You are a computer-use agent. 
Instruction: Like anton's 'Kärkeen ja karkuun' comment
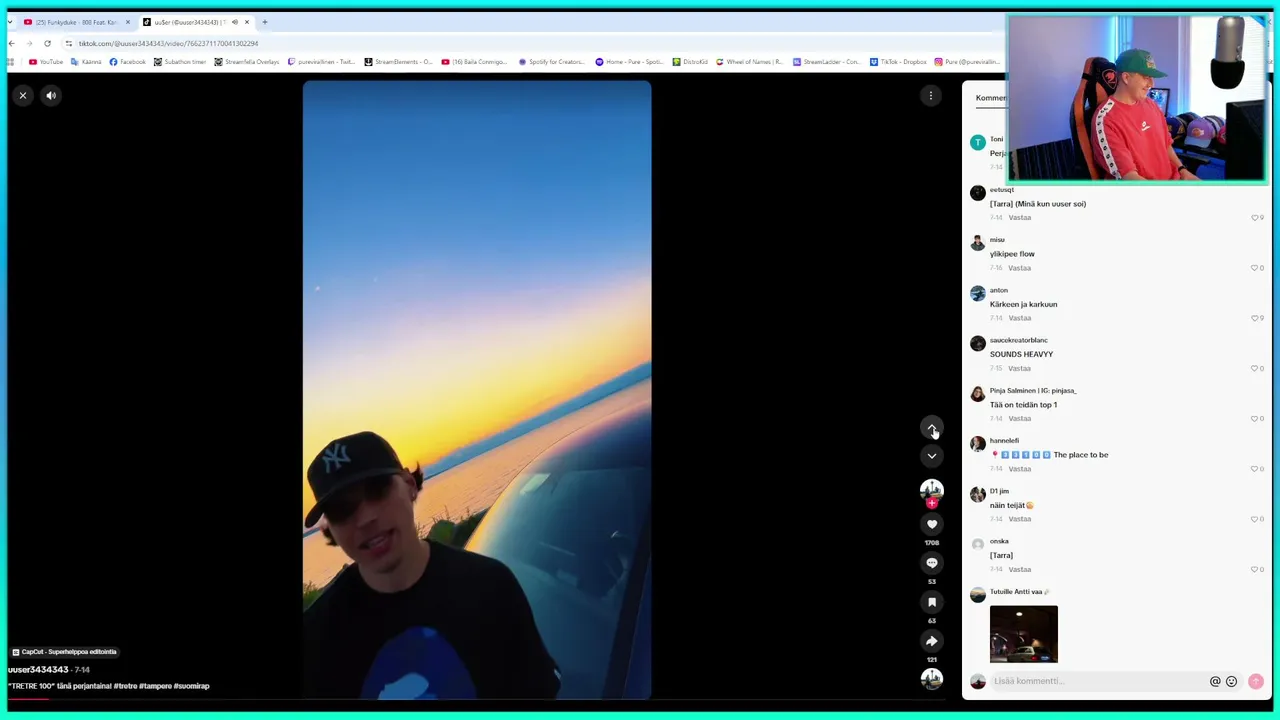[1257, 318]
